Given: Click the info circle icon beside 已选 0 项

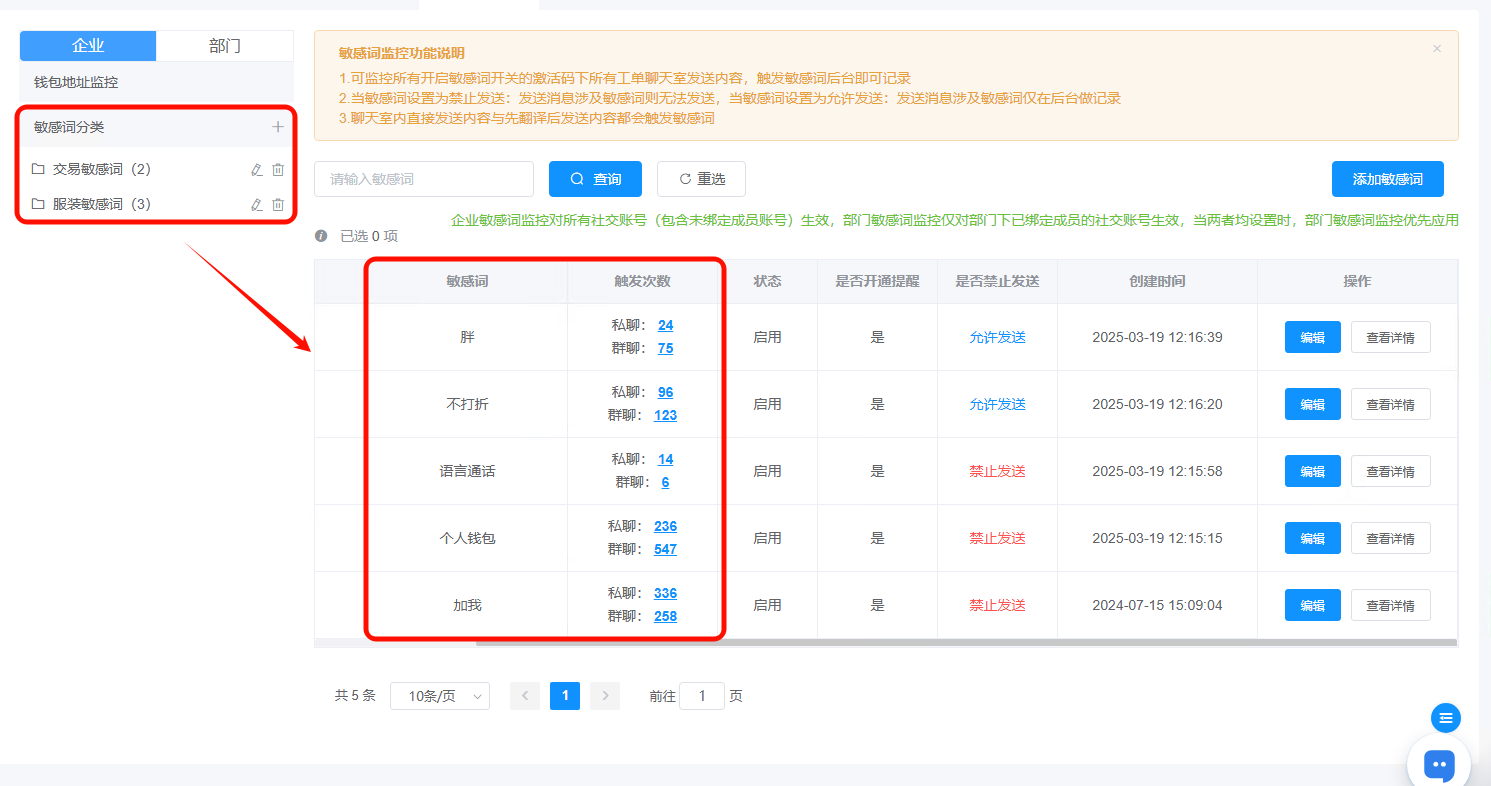Looking at the screenshot, I should [322, 237].
